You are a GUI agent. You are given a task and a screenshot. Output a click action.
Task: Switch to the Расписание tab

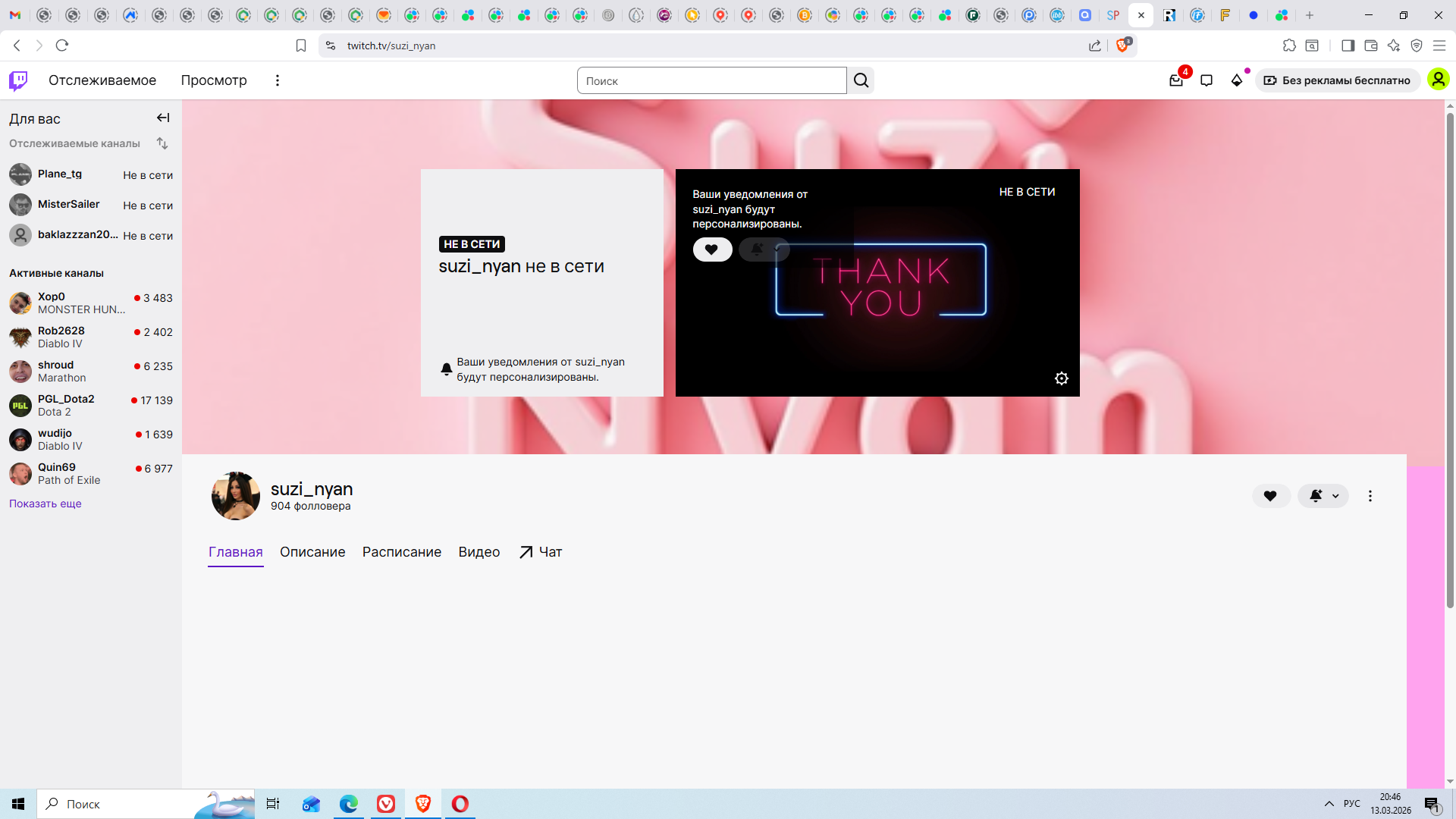[x=401, y=552]
